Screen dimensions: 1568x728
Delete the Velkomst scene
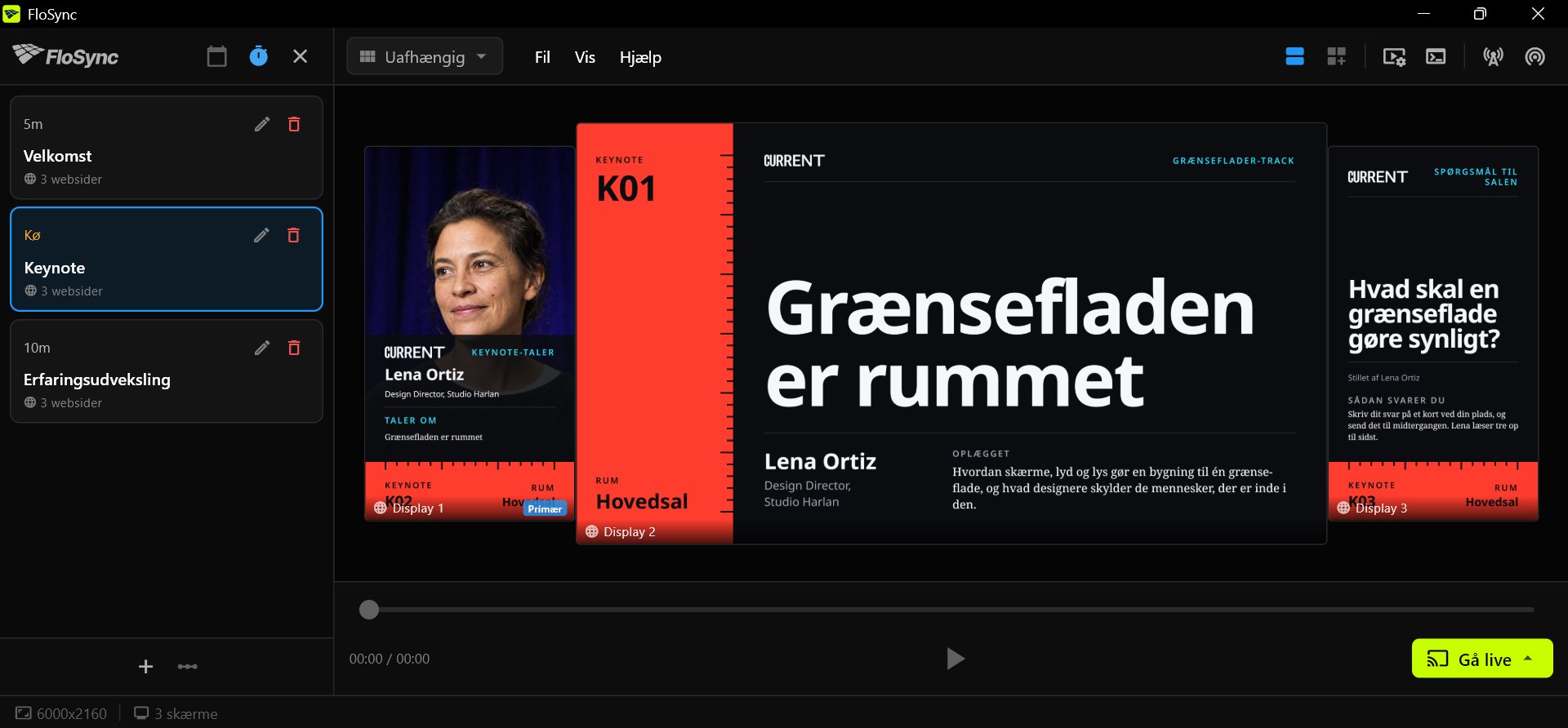pyautogui.click(x=294, y=124)
